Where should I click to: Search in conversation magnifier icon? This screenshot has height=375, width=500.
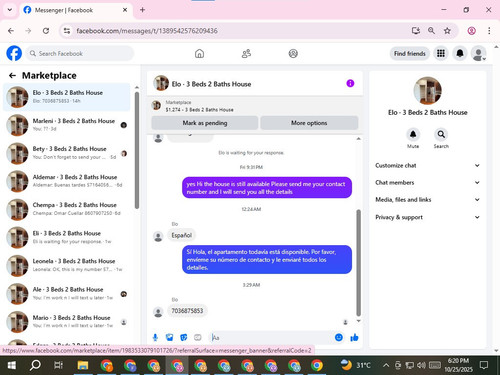click(441, 134)
